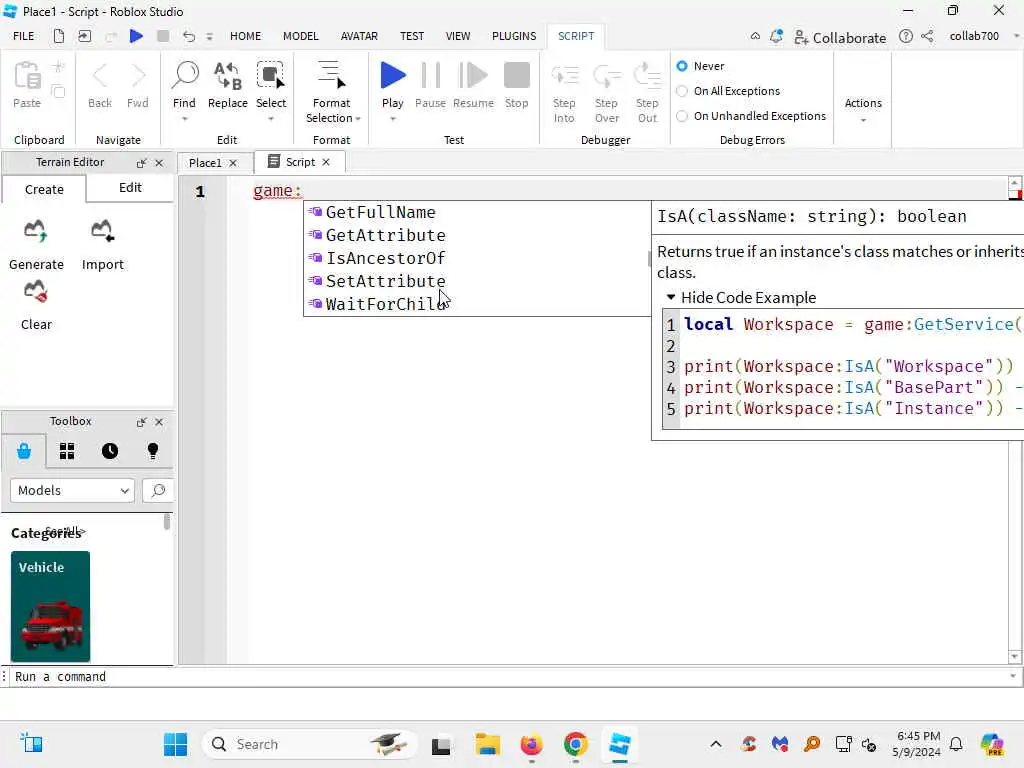Image resolution: width=1024 pixels, height=768 pixels.
Task: Click Step Over debugger icon
Action: point(607,76)
